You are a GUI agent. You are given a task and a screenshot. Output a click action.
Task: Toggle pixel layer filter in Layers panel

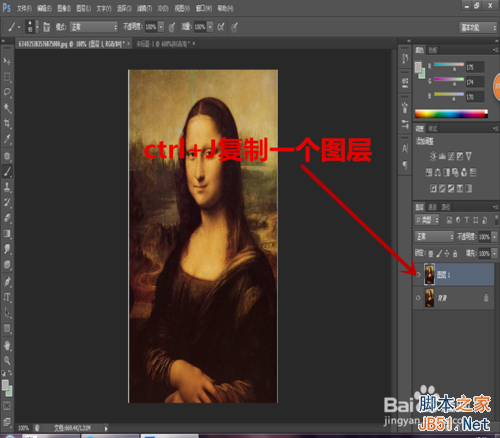(x=449, y=220)
